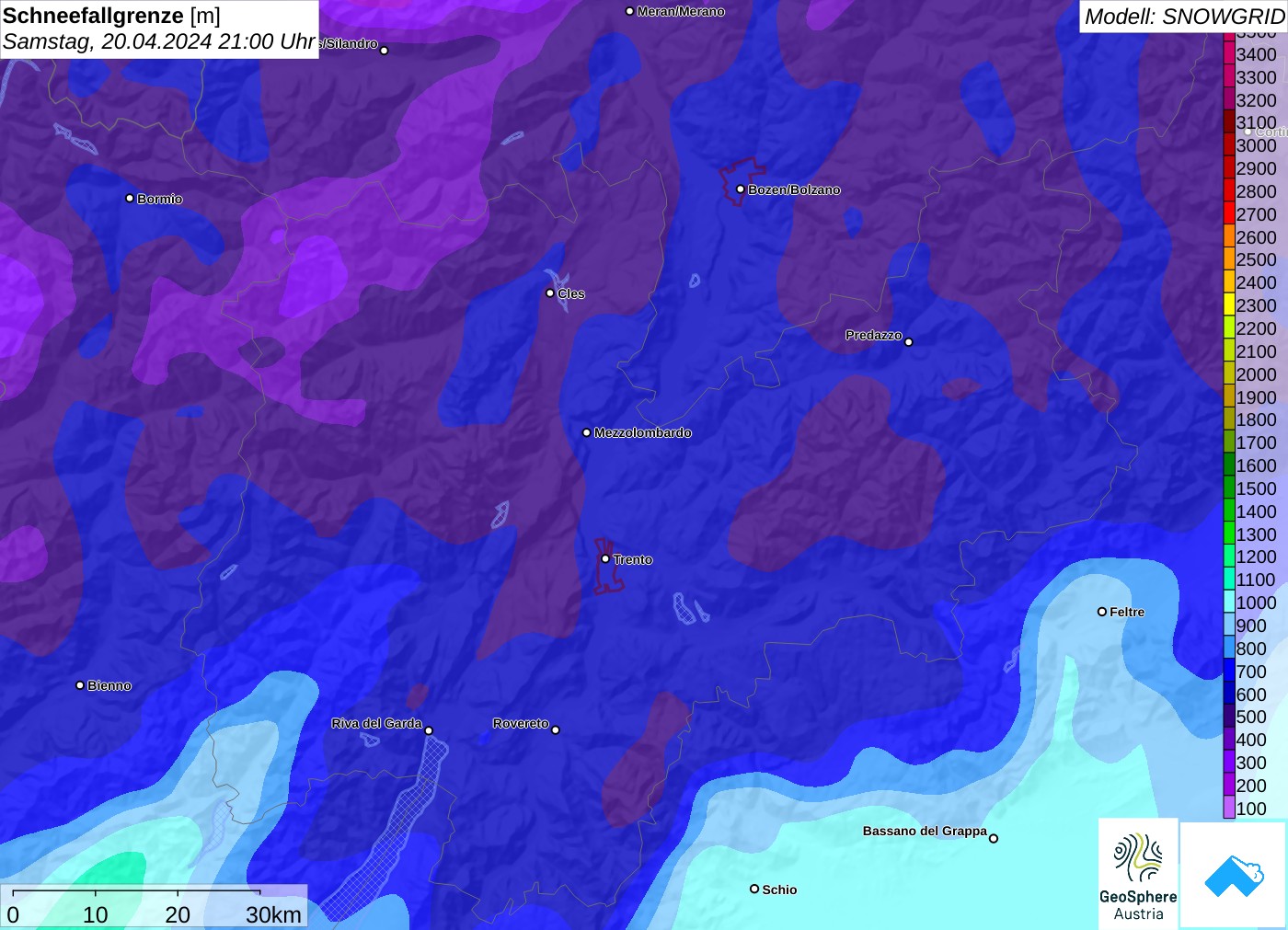Select the 1500 green legend swatch
The width and height of the screenshot is (1288, 930).
click(1228, 488)
